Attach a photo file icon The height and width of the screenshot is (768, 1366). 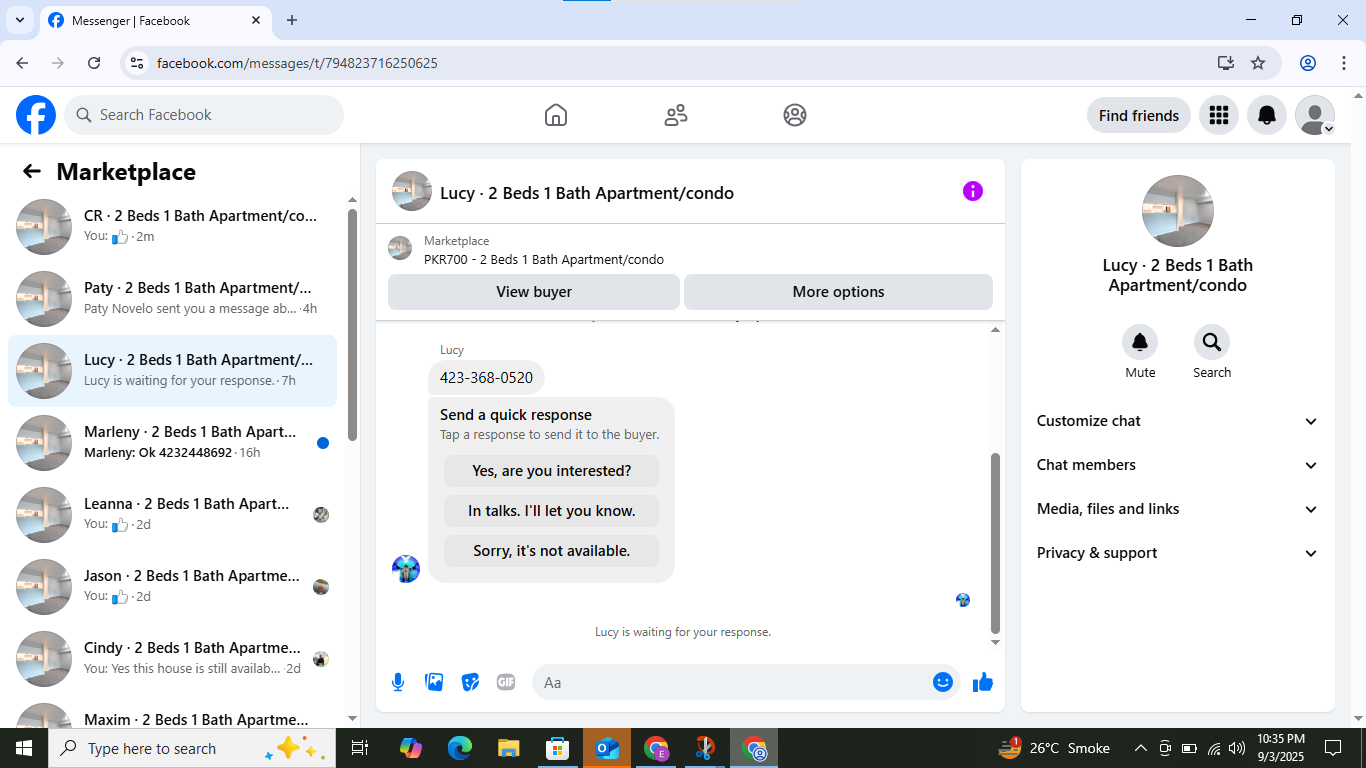click(434, 682)
